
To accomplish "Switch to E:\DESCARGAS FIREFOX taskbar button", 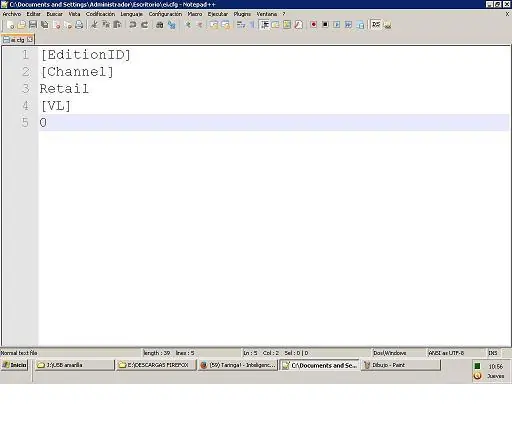I will click(156, 365).
